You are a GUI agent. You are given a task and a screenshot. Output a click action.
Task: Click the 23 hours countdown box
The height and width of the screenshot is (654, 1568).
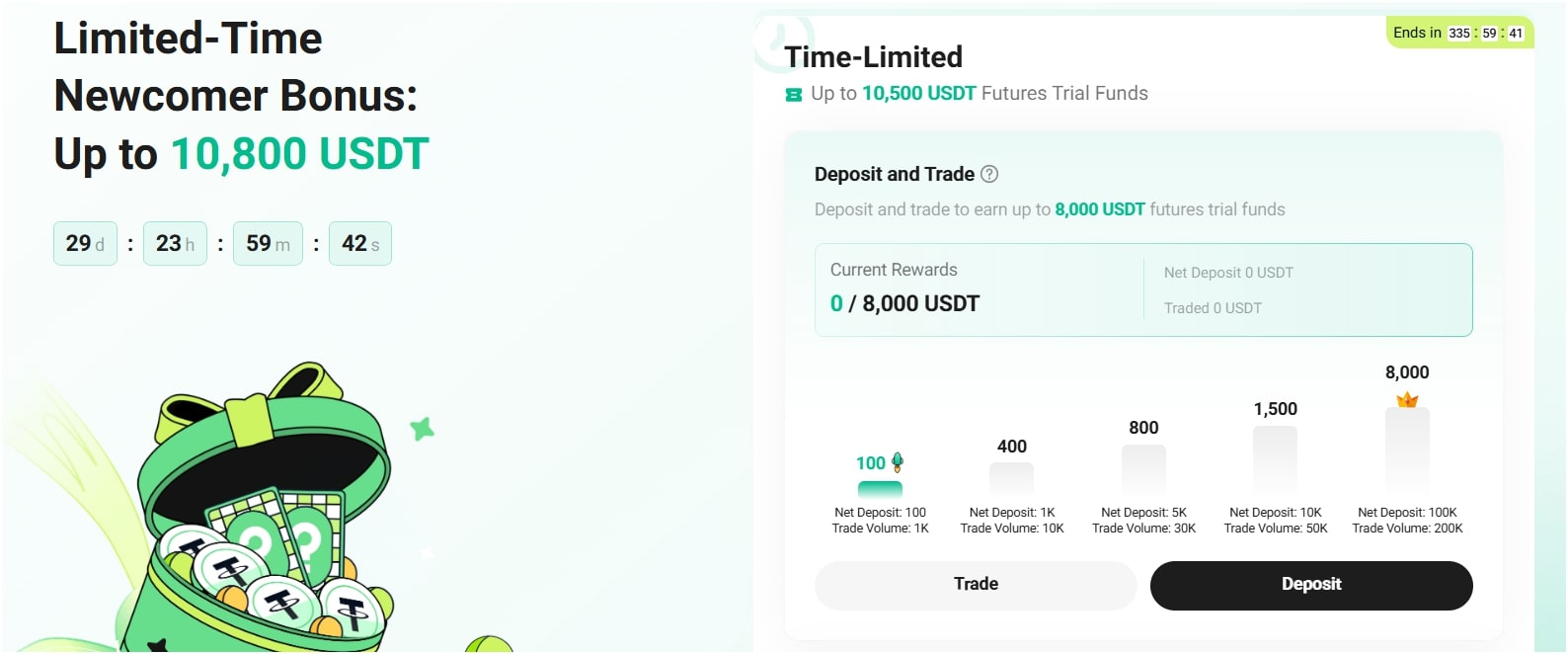[x=175, y=244]
